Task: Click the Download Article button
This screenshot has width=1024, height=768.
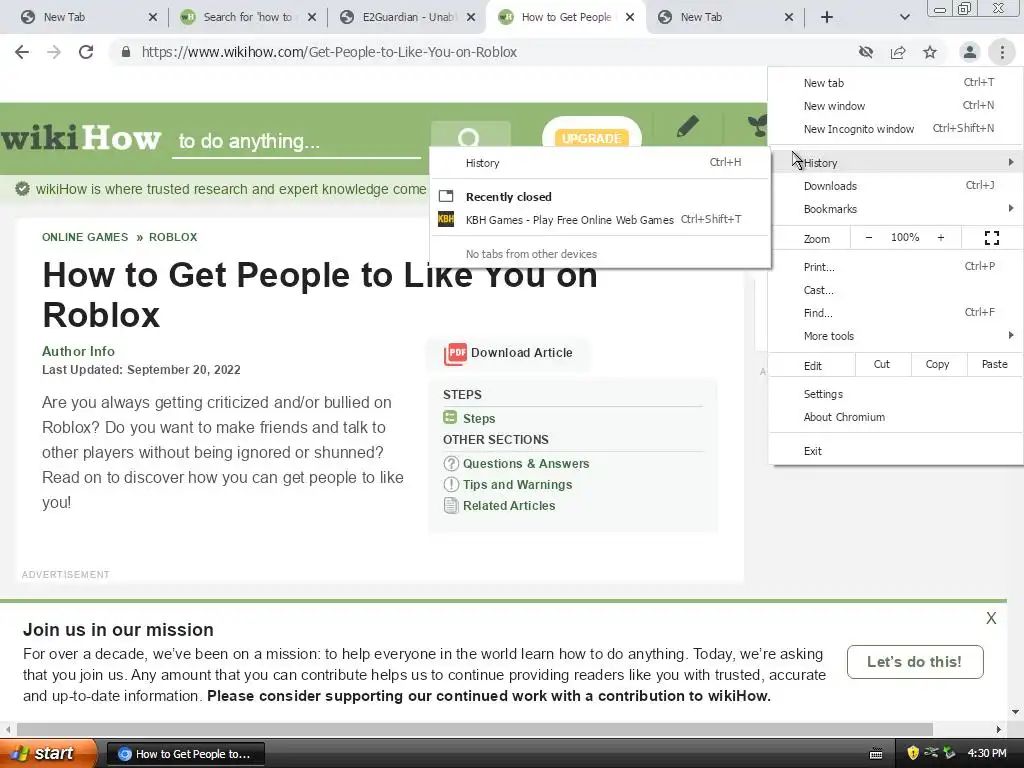Action: pos(509,353)
